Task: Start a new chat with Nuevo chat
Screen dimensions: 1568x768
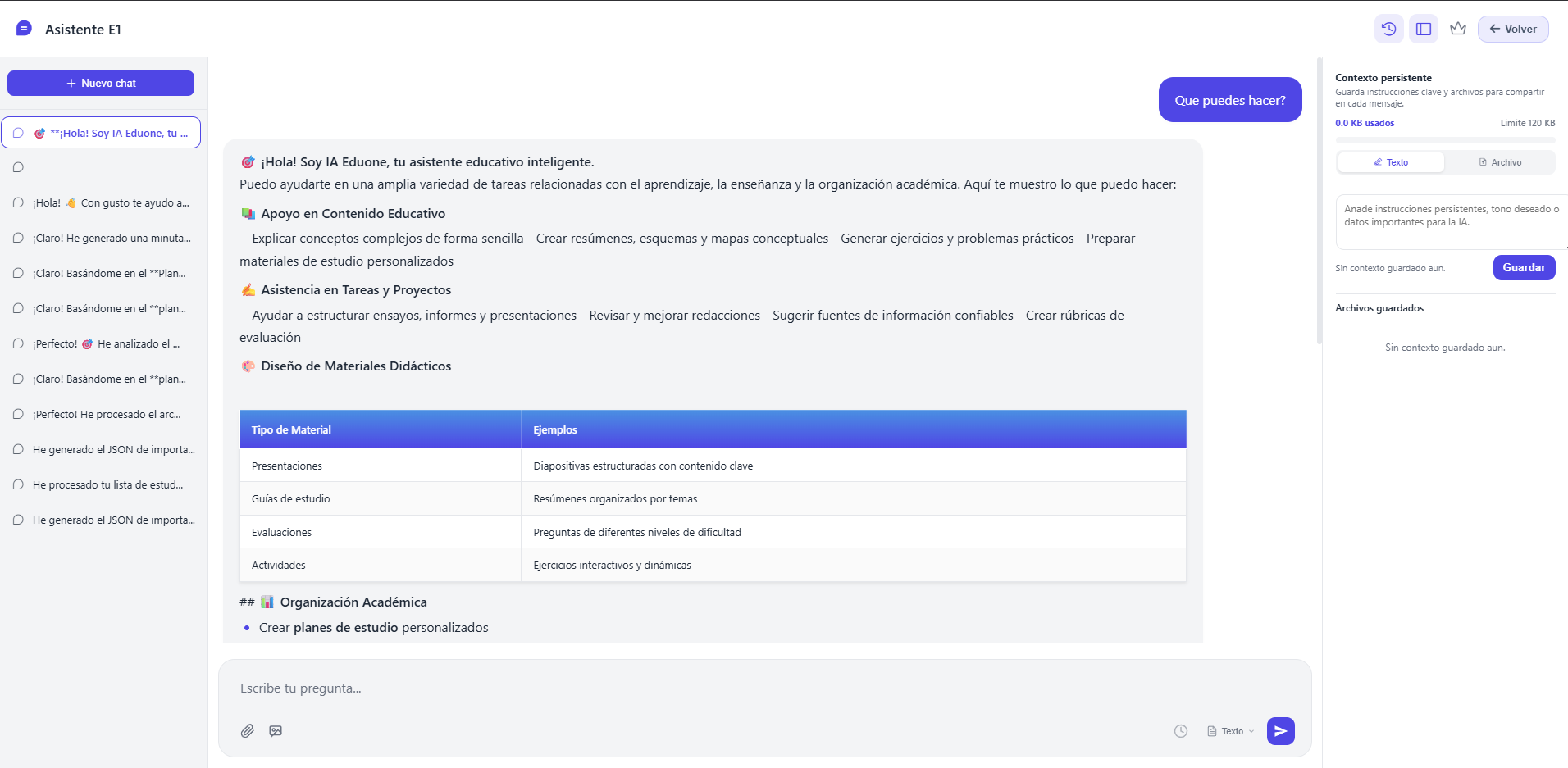Action: 101,83
